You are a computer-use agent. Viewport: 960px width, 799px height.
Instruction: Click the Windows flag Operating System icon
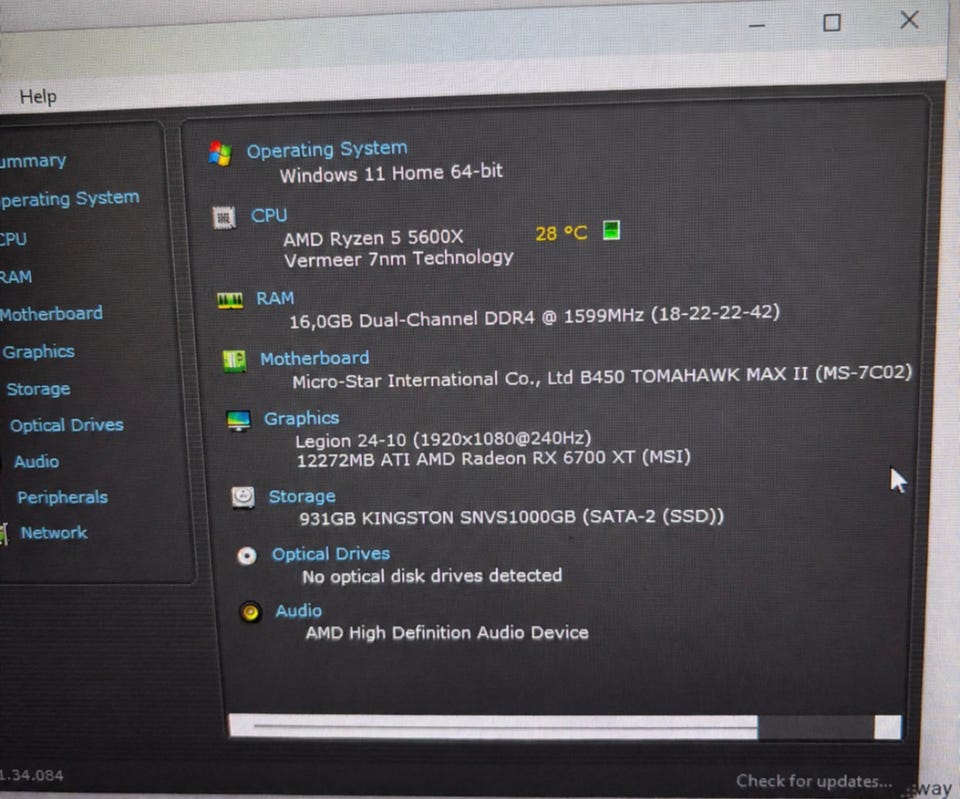220,153
